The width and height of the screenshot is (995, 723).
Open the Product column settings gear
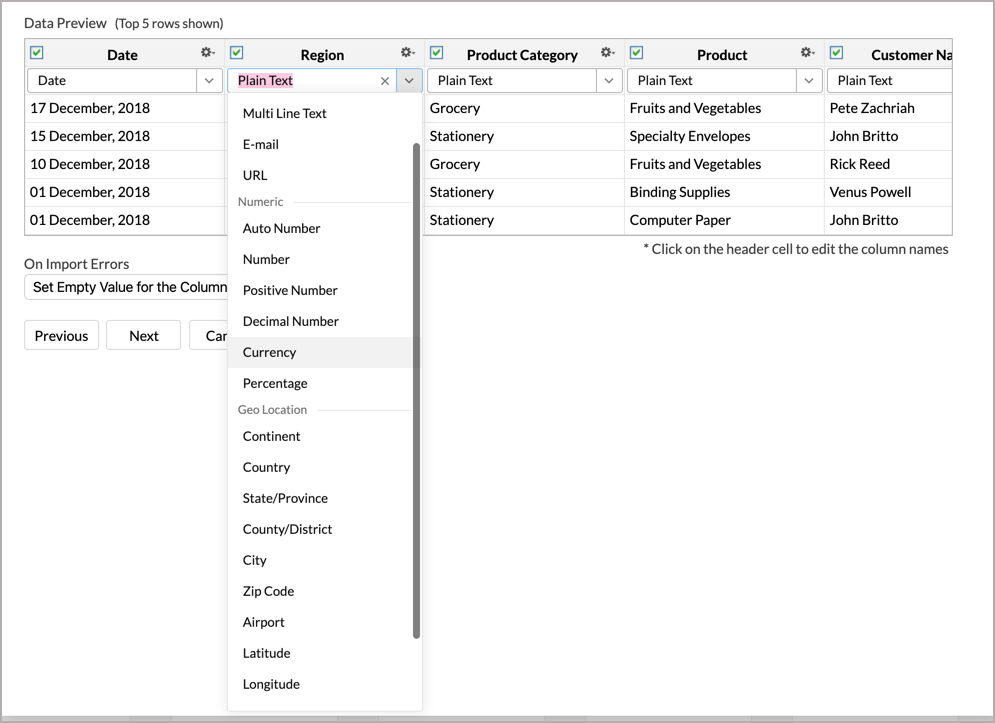(x=807, y=53)
